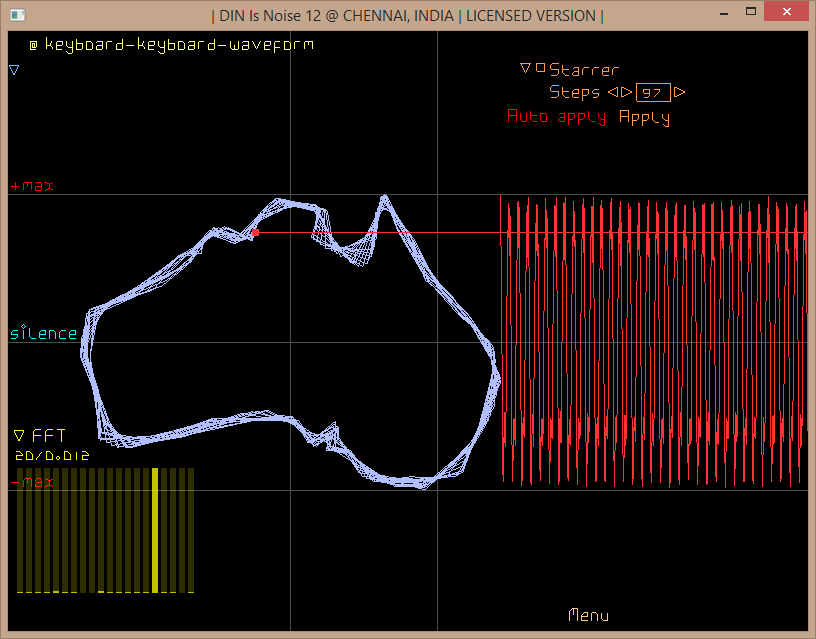
Task: Click the Steps arrow left of 97
Action: (x=626, y=92)
